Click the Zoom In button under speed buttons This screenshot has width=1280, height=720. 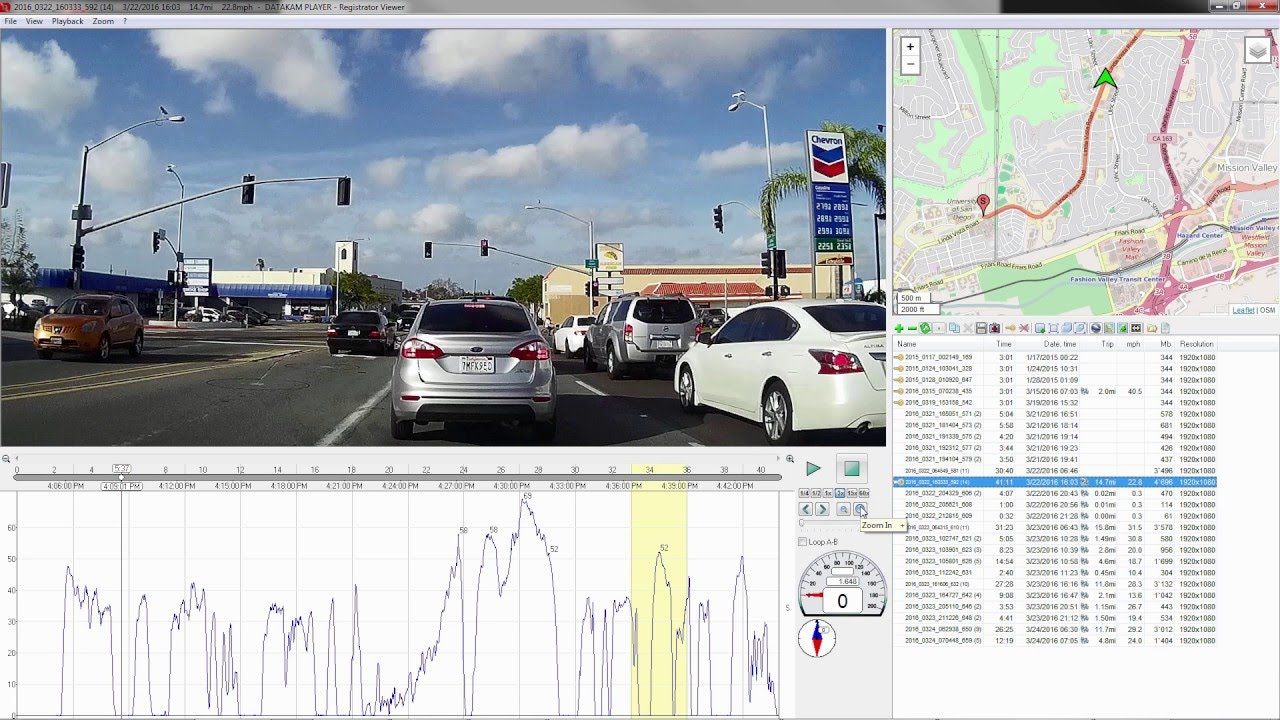tap(860, 509)
